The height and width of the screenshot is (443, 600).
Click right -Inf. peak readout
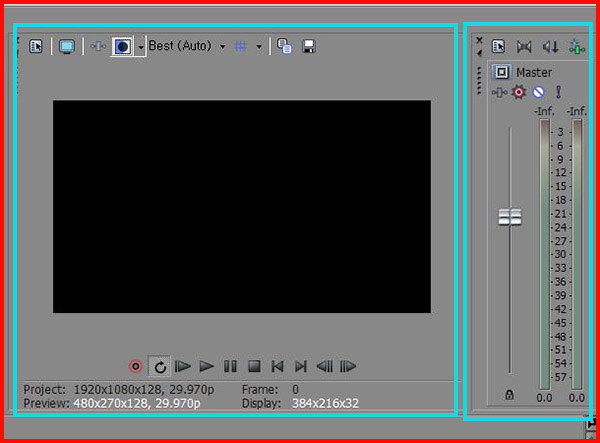[x=576, y=111]
